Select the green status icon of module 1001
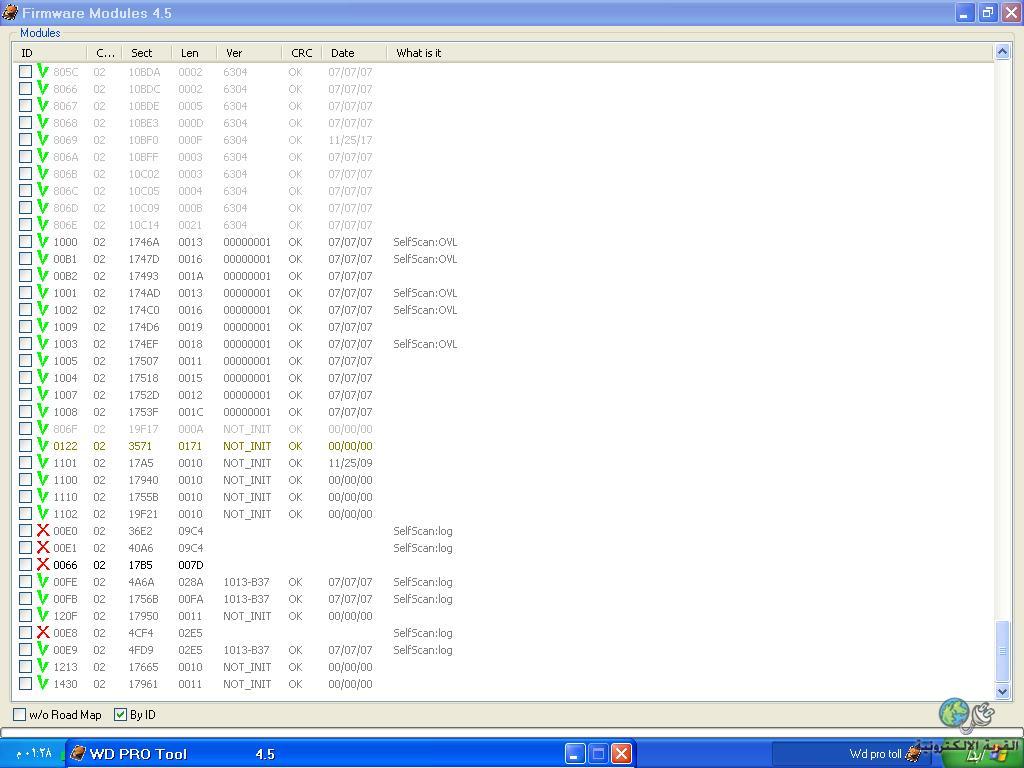 [43, 292]
